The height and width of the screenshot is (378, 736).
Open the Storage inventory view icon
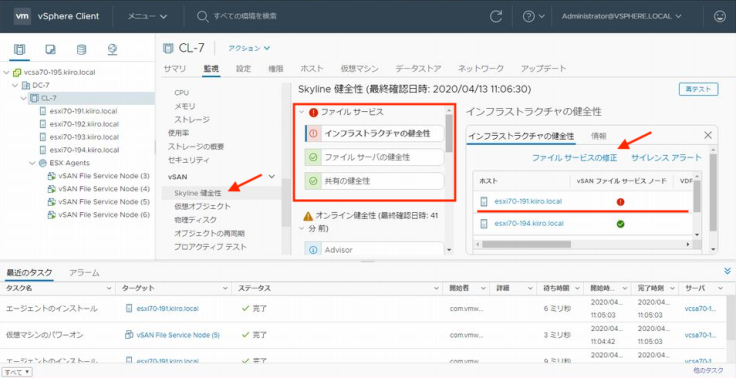81,49
